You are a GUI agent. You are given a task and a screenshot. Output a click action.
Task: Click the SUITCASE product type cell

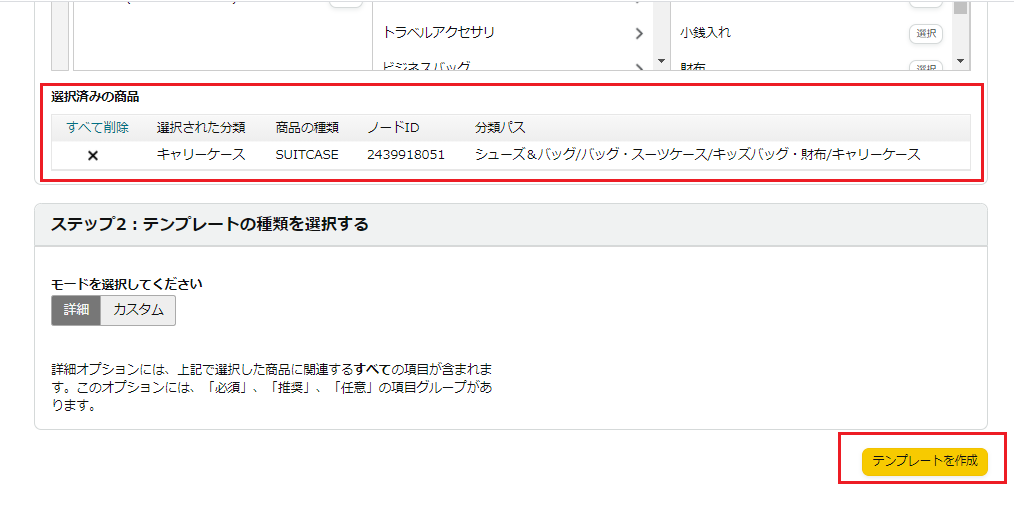tap(307, 155)
